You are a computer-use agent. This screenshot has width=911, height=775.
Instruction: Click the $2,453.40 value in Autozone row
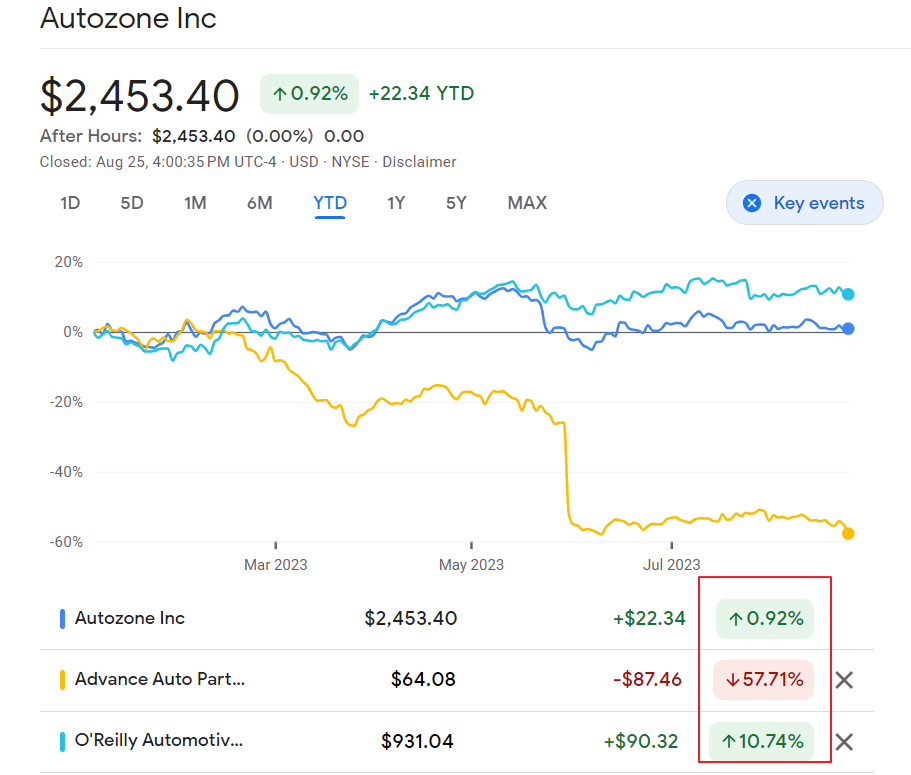pos(411,618)
